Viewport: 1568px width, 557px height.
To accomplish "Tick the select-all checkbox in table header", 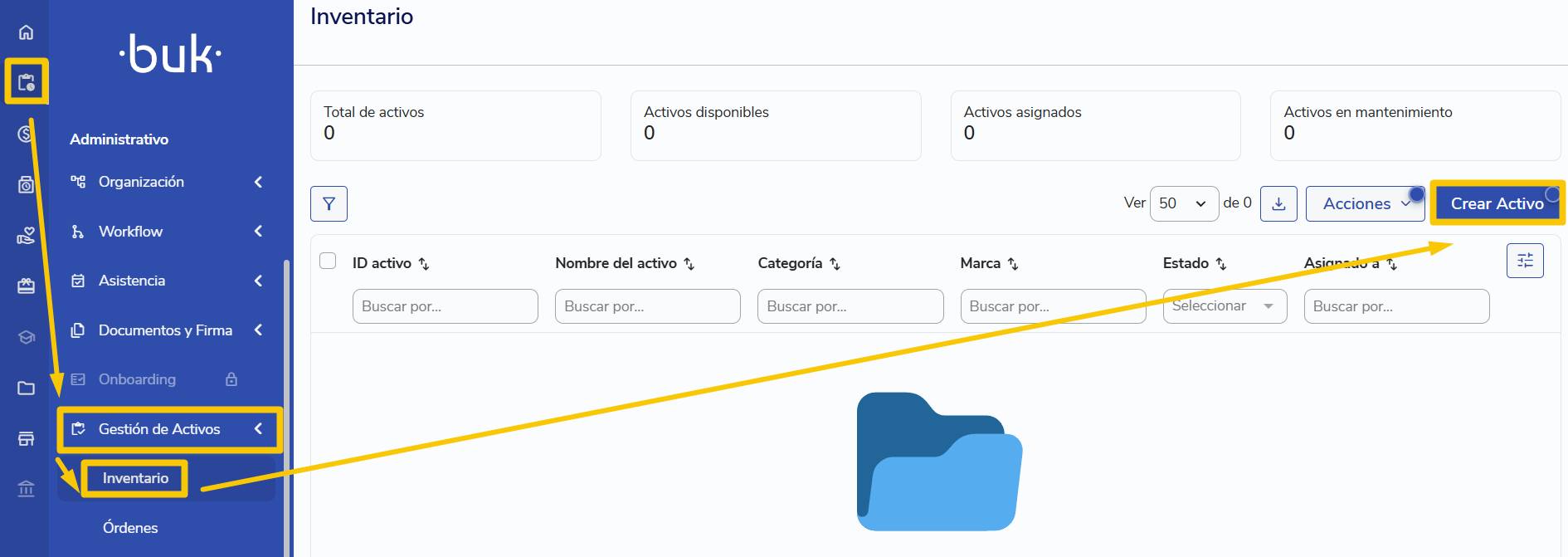I will [x=328, y=261].
